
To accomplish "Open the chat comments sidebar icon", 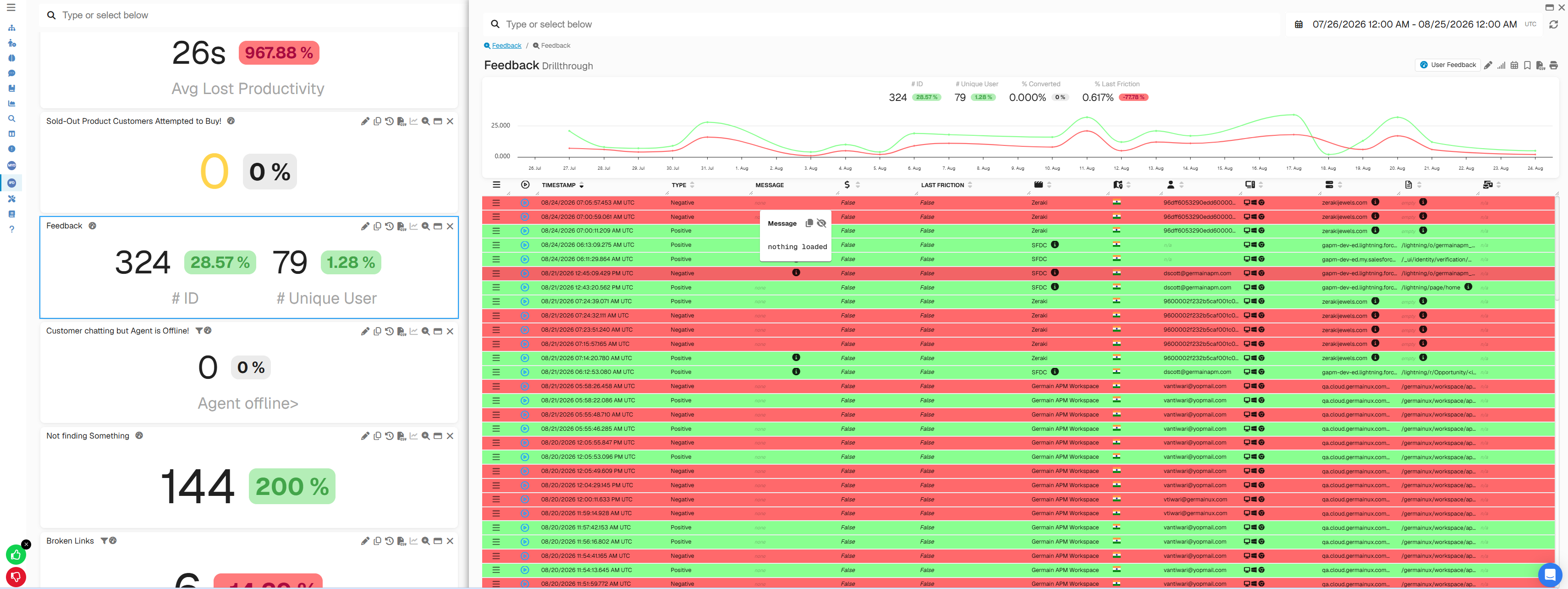I will pyautogui.click(x=11, y=73).
